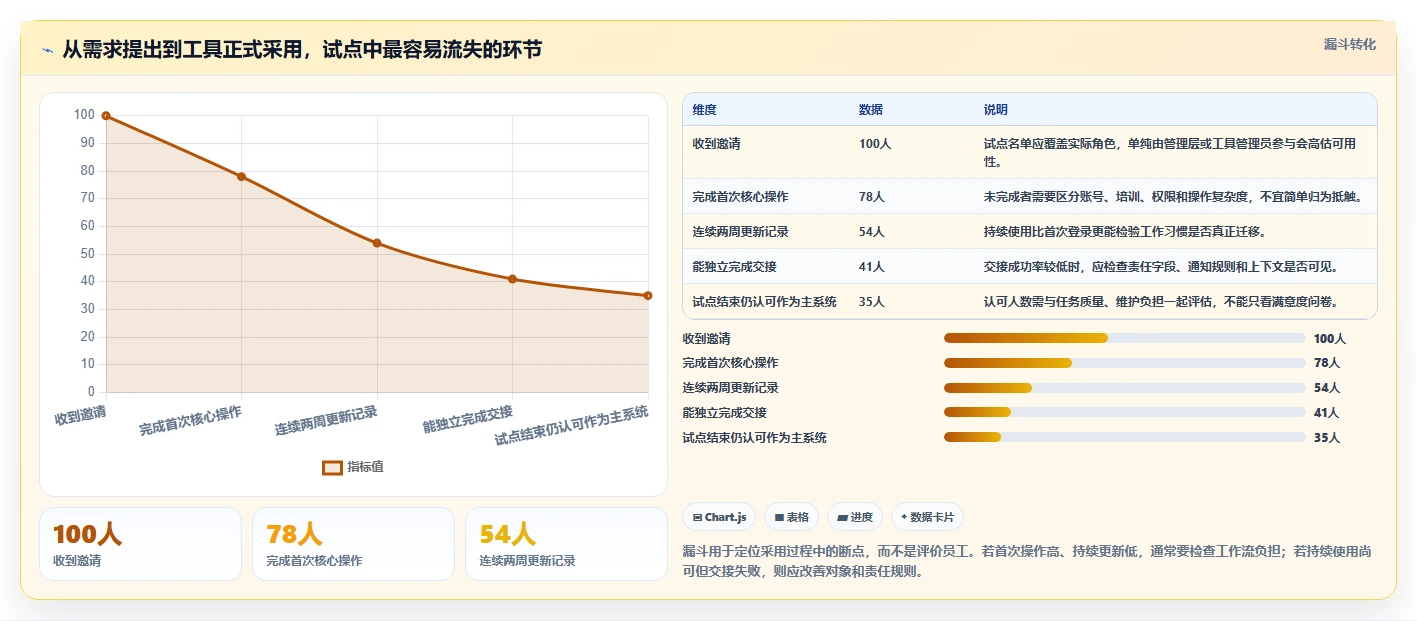Click the footer note starting 漏斗用于定位
This screenshot has height=621, width=1417.
click(1028, 561)
